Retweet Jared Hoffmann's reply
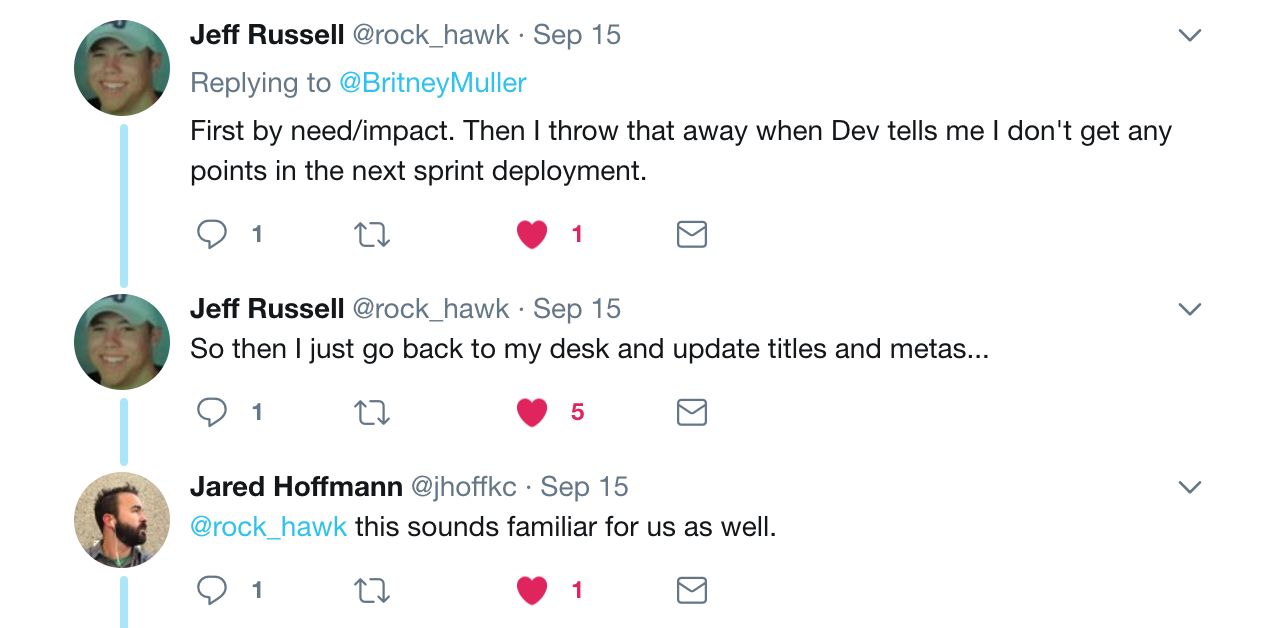 pos(371,589)
